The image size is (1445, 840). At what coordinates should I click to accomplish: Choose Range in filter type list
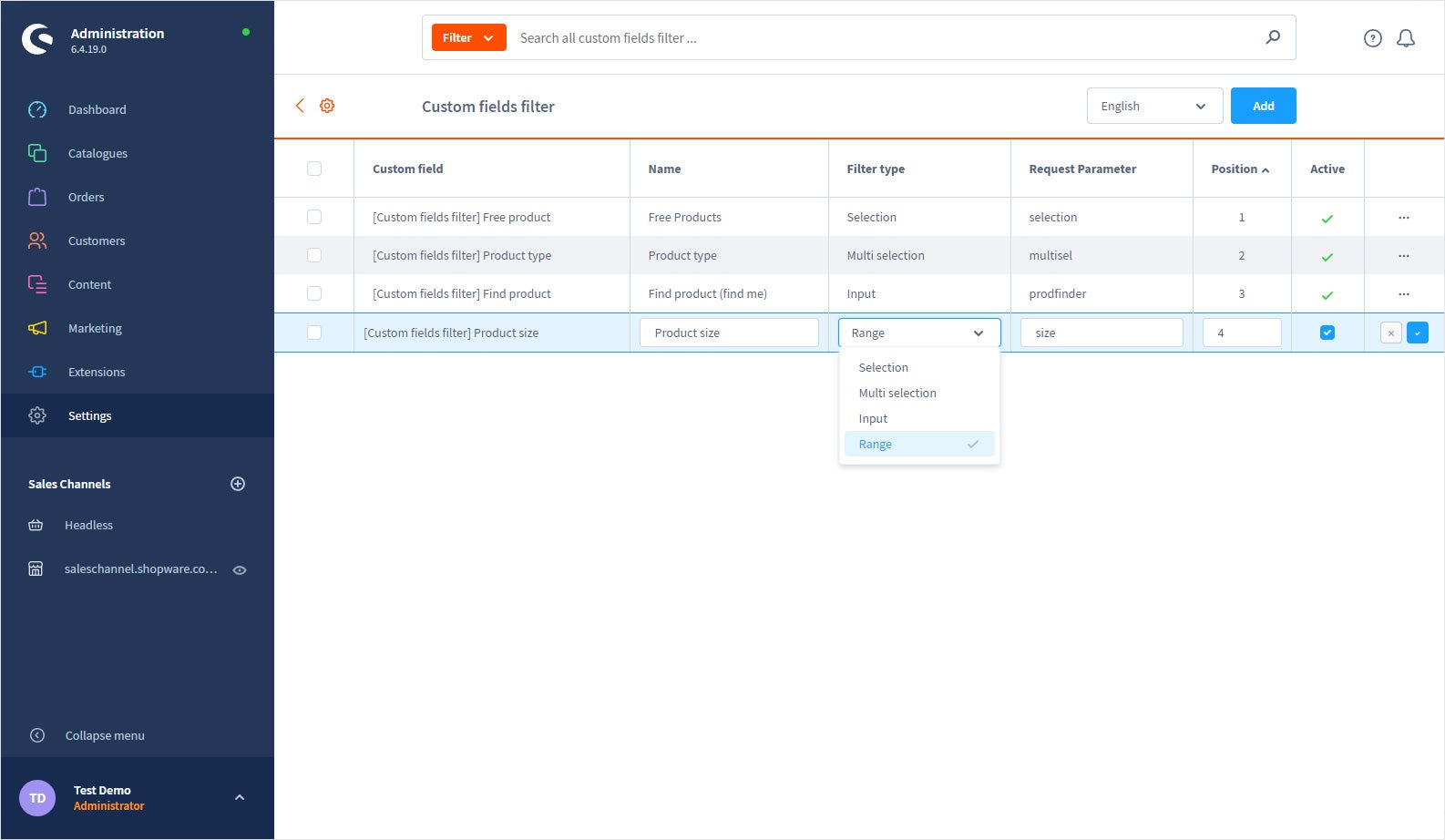(x=919, y=444)
